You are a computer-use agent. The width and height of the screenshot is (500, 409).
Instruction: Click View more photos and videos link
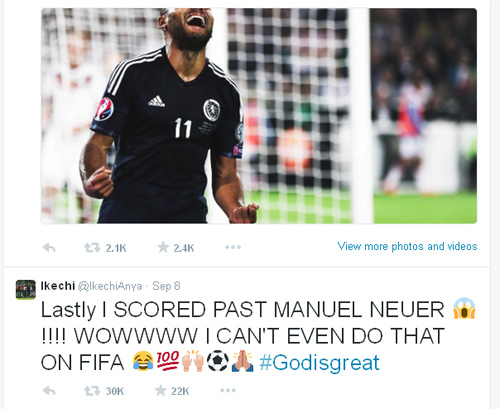(x=407, y=246)
